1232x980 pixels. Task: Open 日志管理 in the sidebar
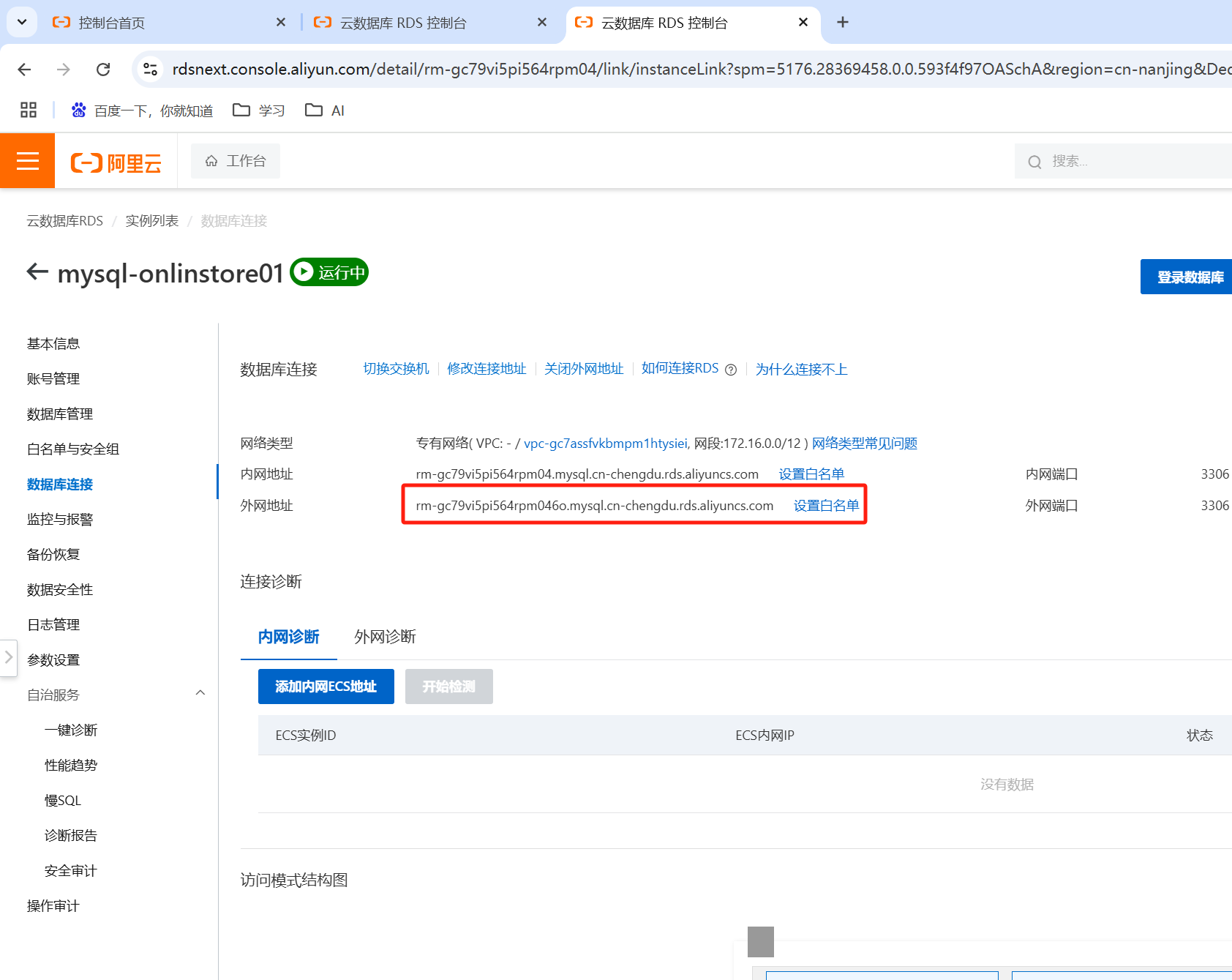click(x=53, y=625)
